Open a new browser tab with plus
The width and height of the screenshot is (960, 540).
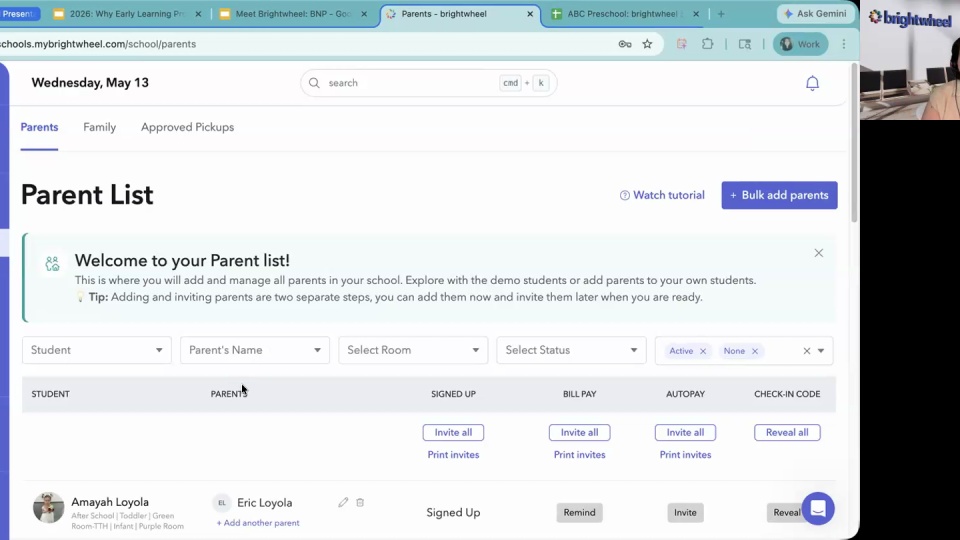(721, 13)
